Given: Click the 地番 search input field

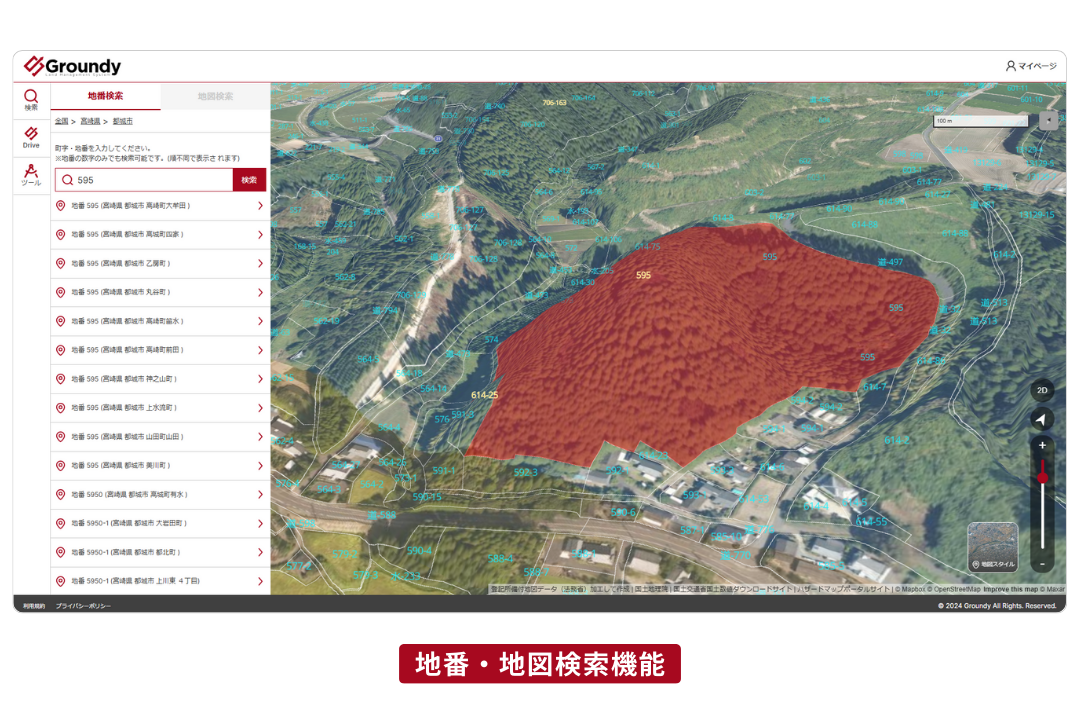Looking at the screenshot, I should click(144, 180).
